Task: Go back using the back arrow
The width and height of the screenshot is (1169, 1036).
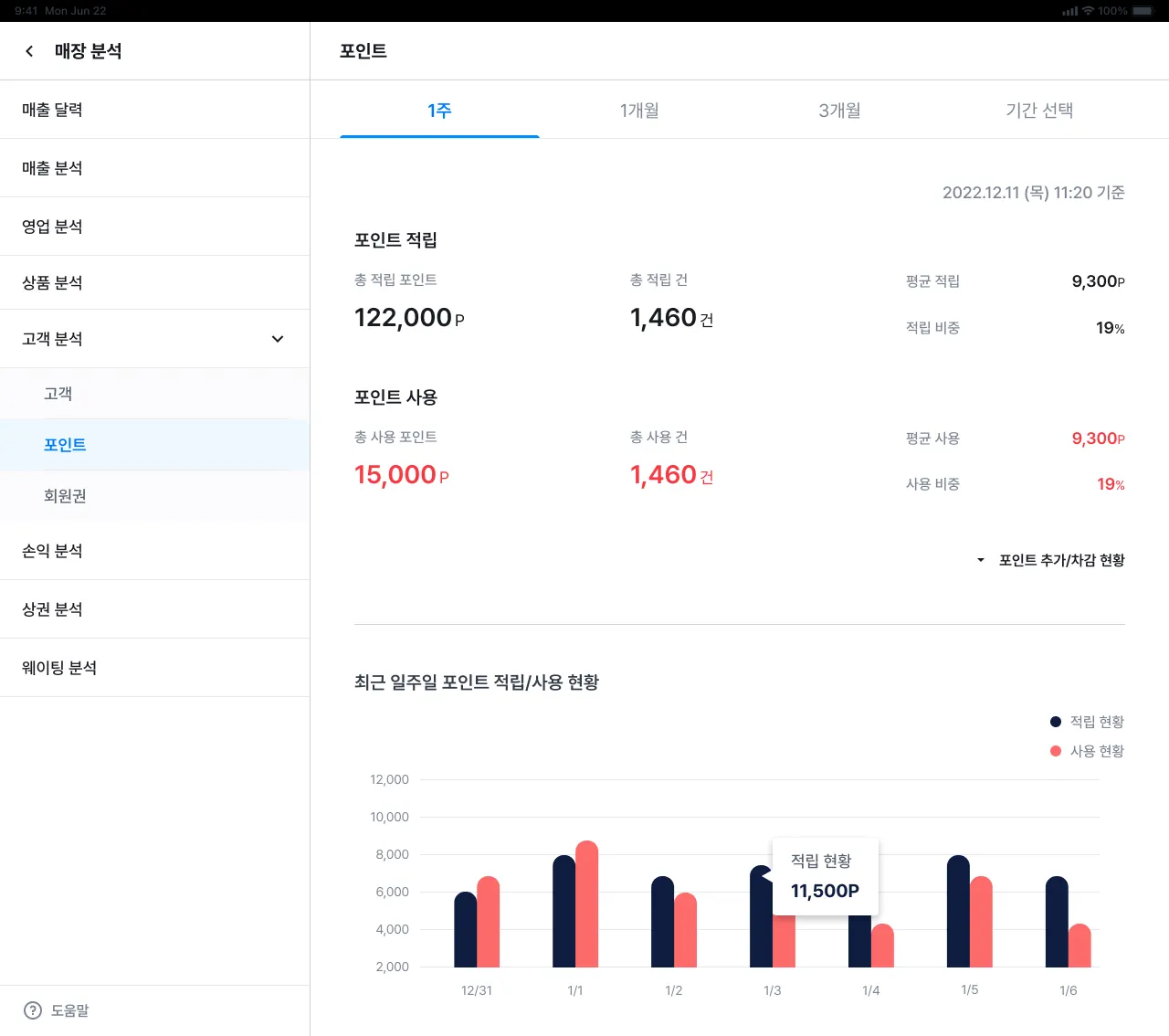Action: 29,51
